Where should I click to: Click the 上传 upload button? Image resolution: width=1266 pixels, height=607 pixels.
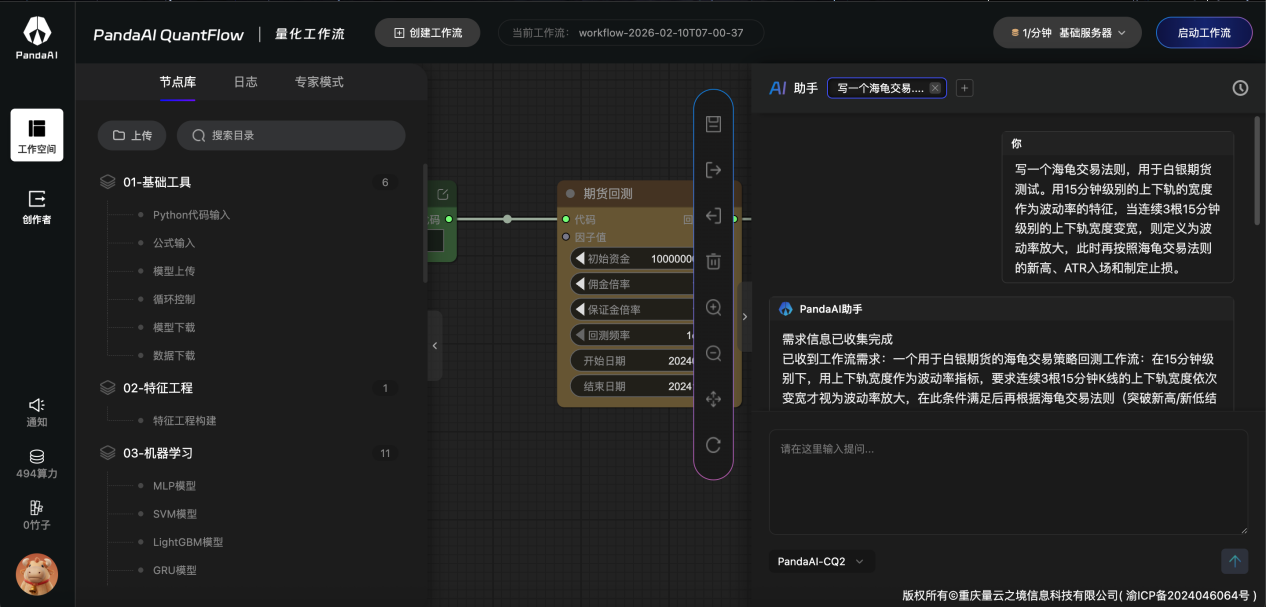pyautogui.click(x=132, y=135)
